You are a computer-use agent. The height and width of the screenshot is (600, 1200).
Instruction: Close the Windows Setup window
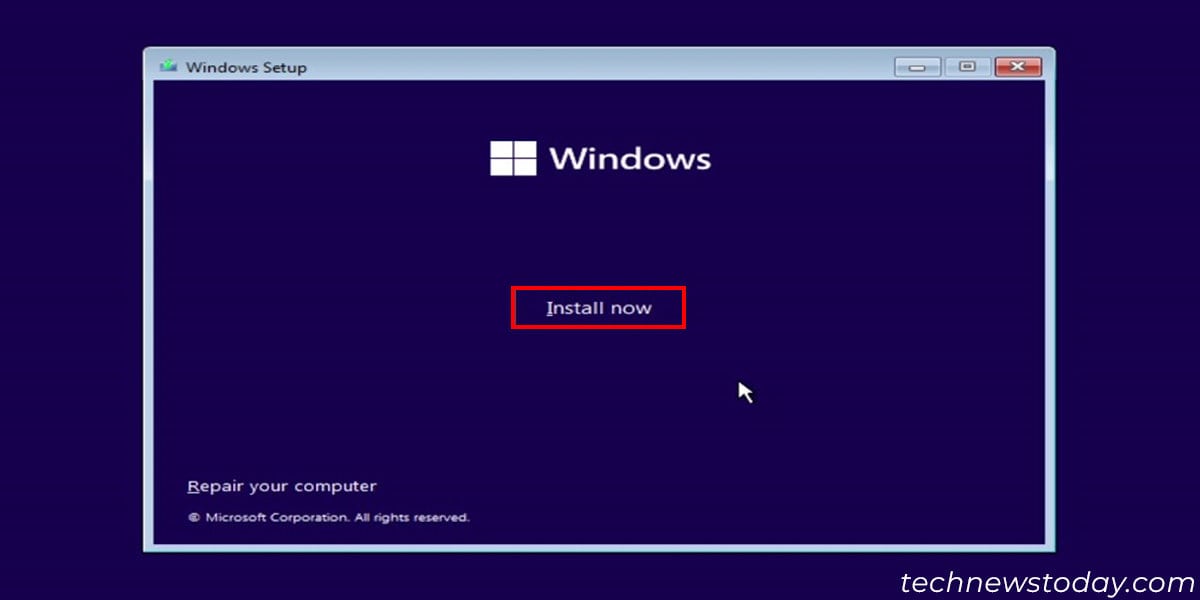tap(1018, 67)
